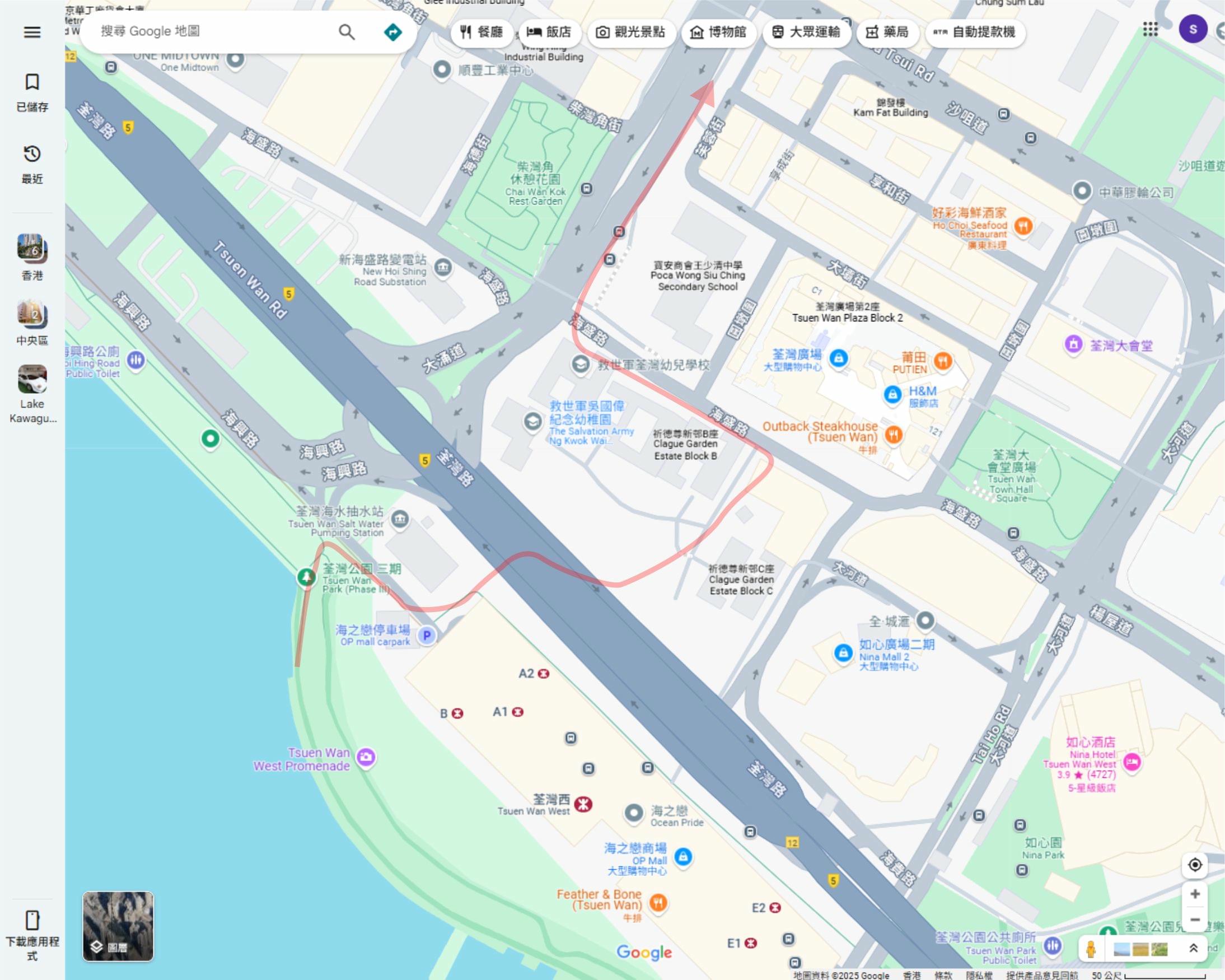Filter by ATMs (自動提款機) chip
The height and width of the screenshot is (980, 1225).
(975, 32)
